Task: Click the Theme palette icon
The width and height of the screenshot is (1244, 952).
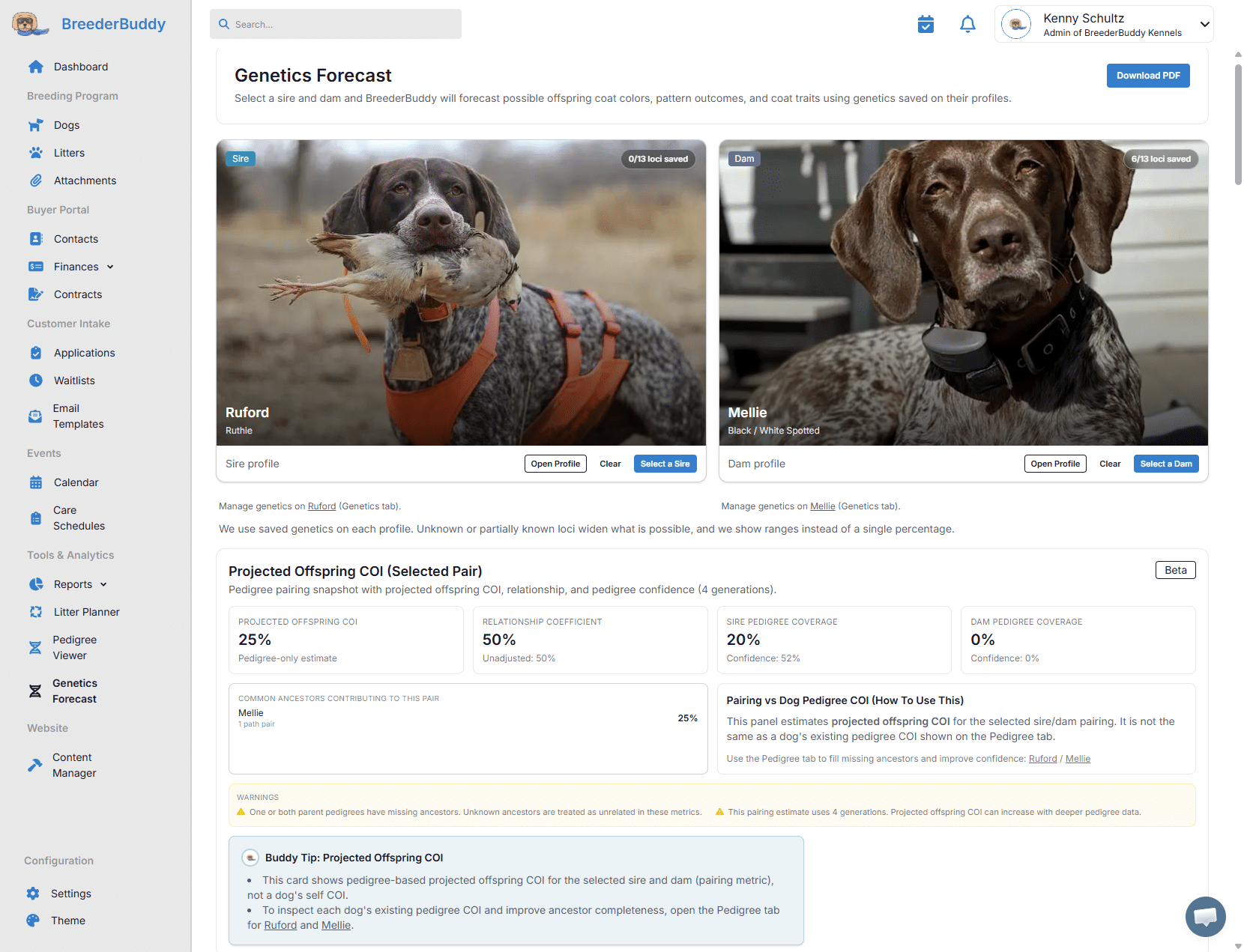Action: point(33,921)
